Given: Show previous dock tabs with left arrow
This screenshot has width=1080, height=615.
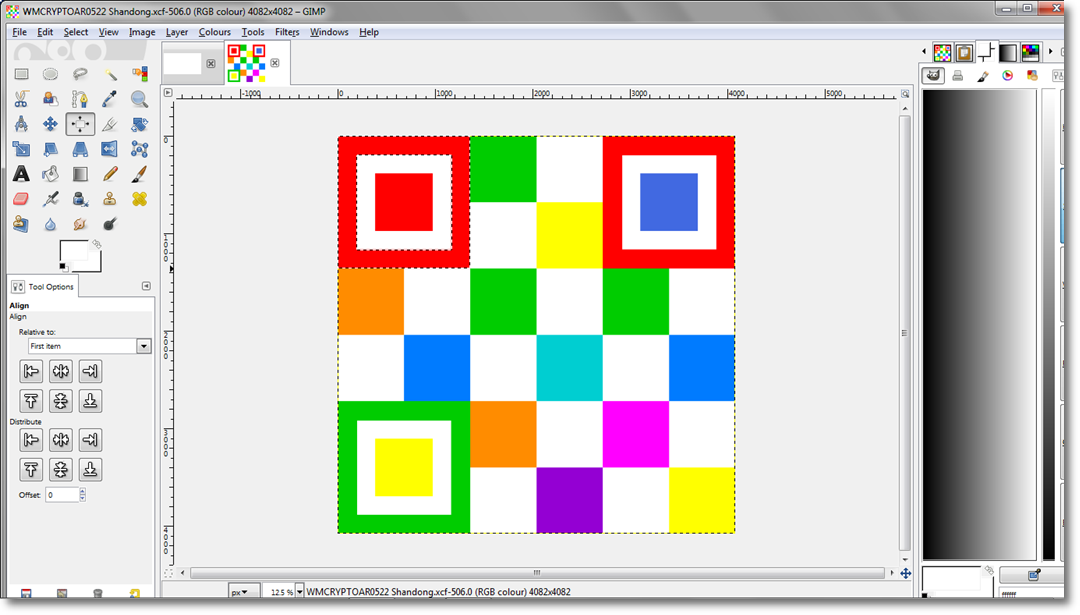Looking at the screenshot, I should click(924, 51).
